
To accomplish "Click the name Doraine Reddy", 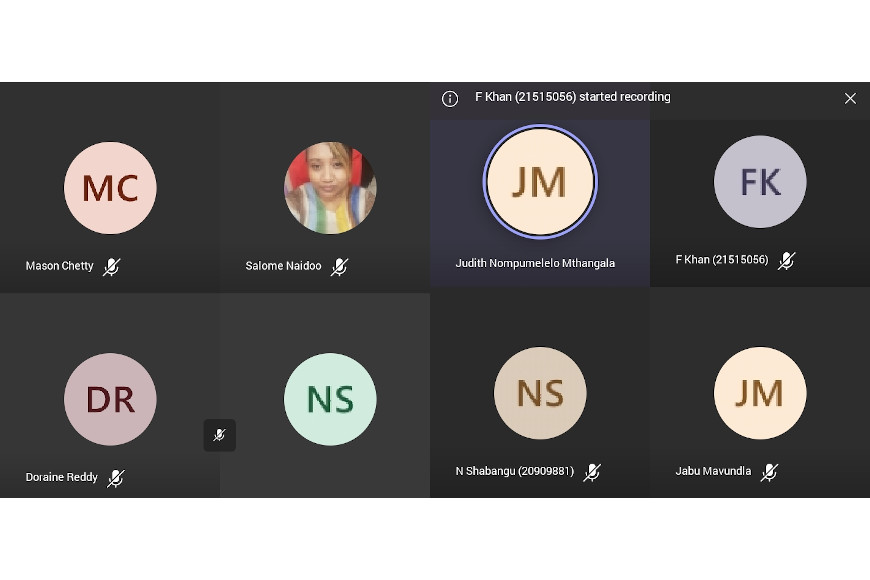I will pyautogui.click(x=62, y=477).
